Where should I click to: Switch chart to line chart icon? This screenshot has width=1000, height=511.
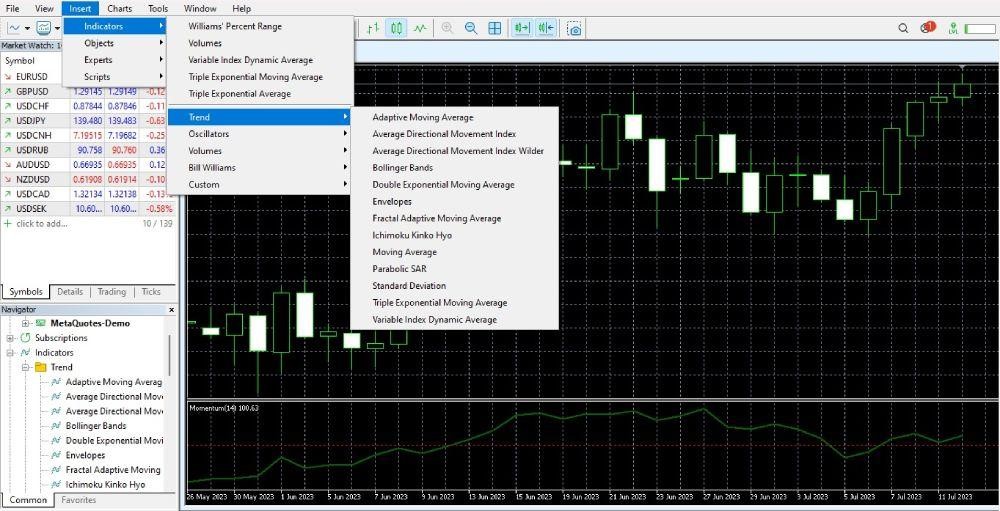click(421, 29)
